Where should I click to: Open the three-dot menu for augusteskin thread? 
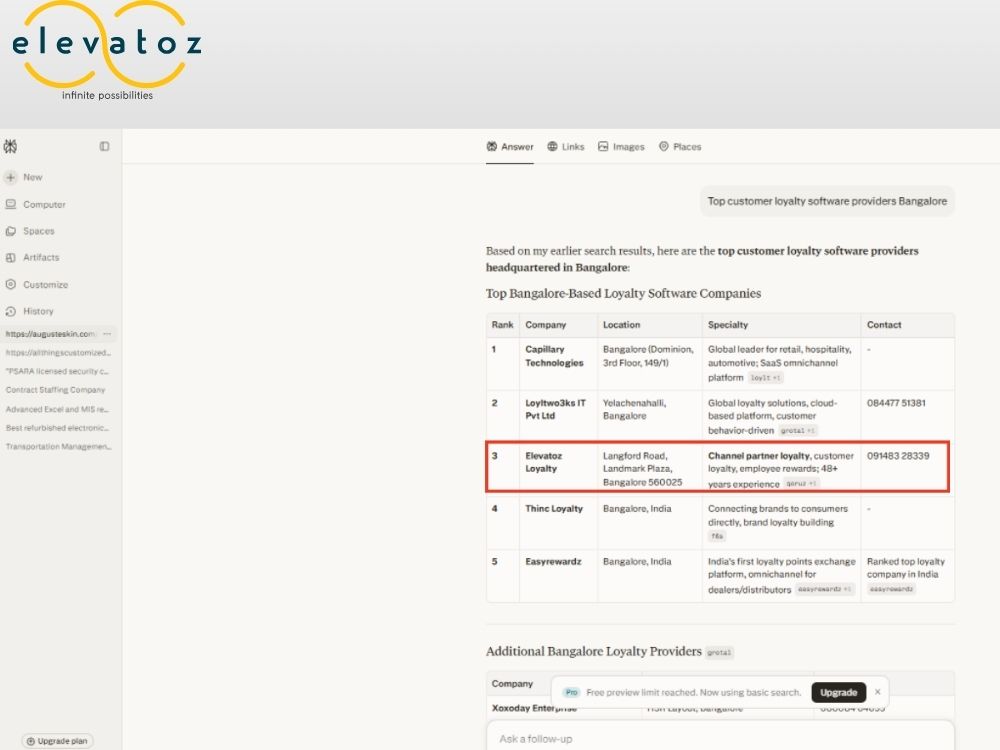[x=107, y=334]
